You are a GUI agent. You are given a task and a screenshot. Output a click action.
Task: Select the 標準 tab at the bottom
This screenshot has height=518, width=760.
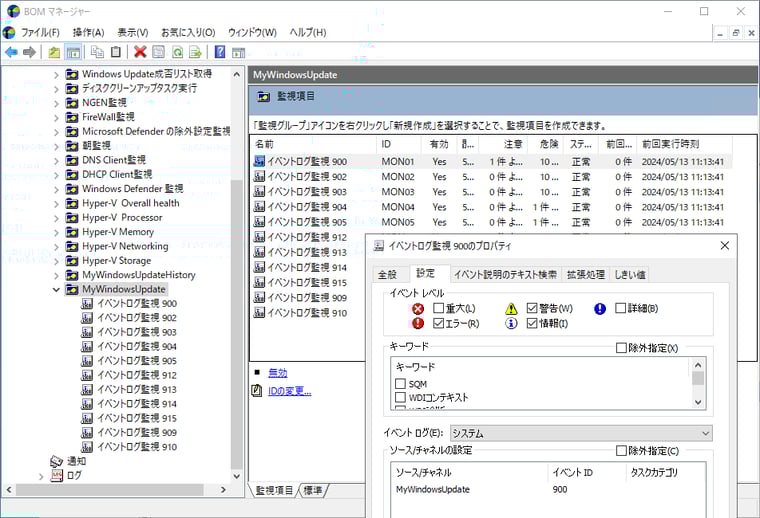[x=313, y=490]
